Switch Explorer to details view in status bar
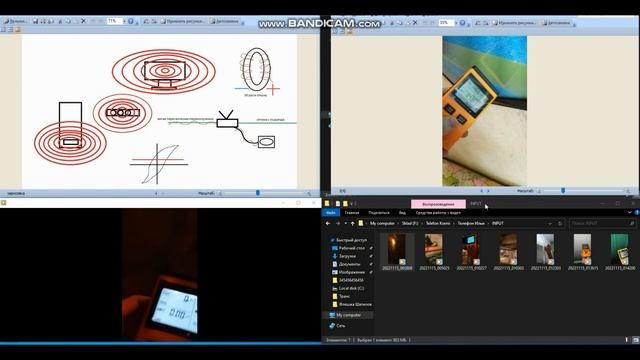The image size is (640, 360). click(627, 340)
